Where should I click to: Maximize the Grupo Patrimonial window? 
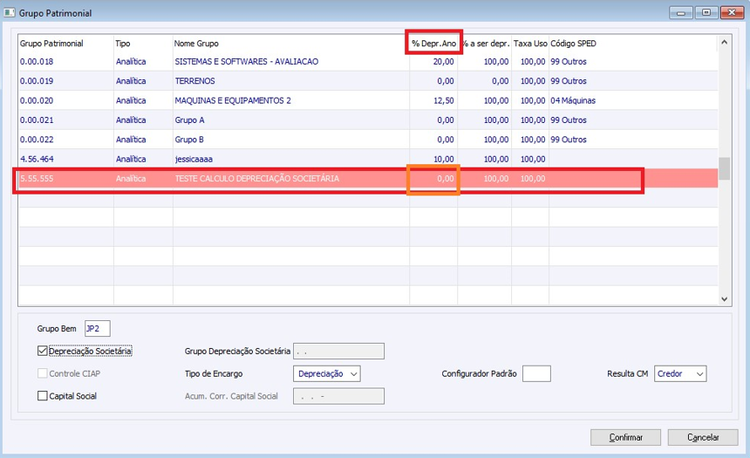point(706,12)
